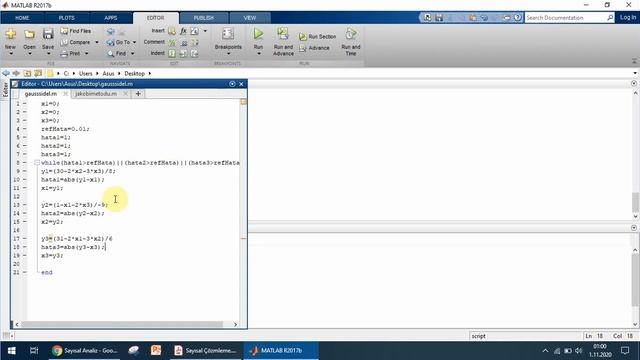The width and height of the screenshot is (640, 360).
Task: Switch to the VIEW tab
Action: pos(250,18)
